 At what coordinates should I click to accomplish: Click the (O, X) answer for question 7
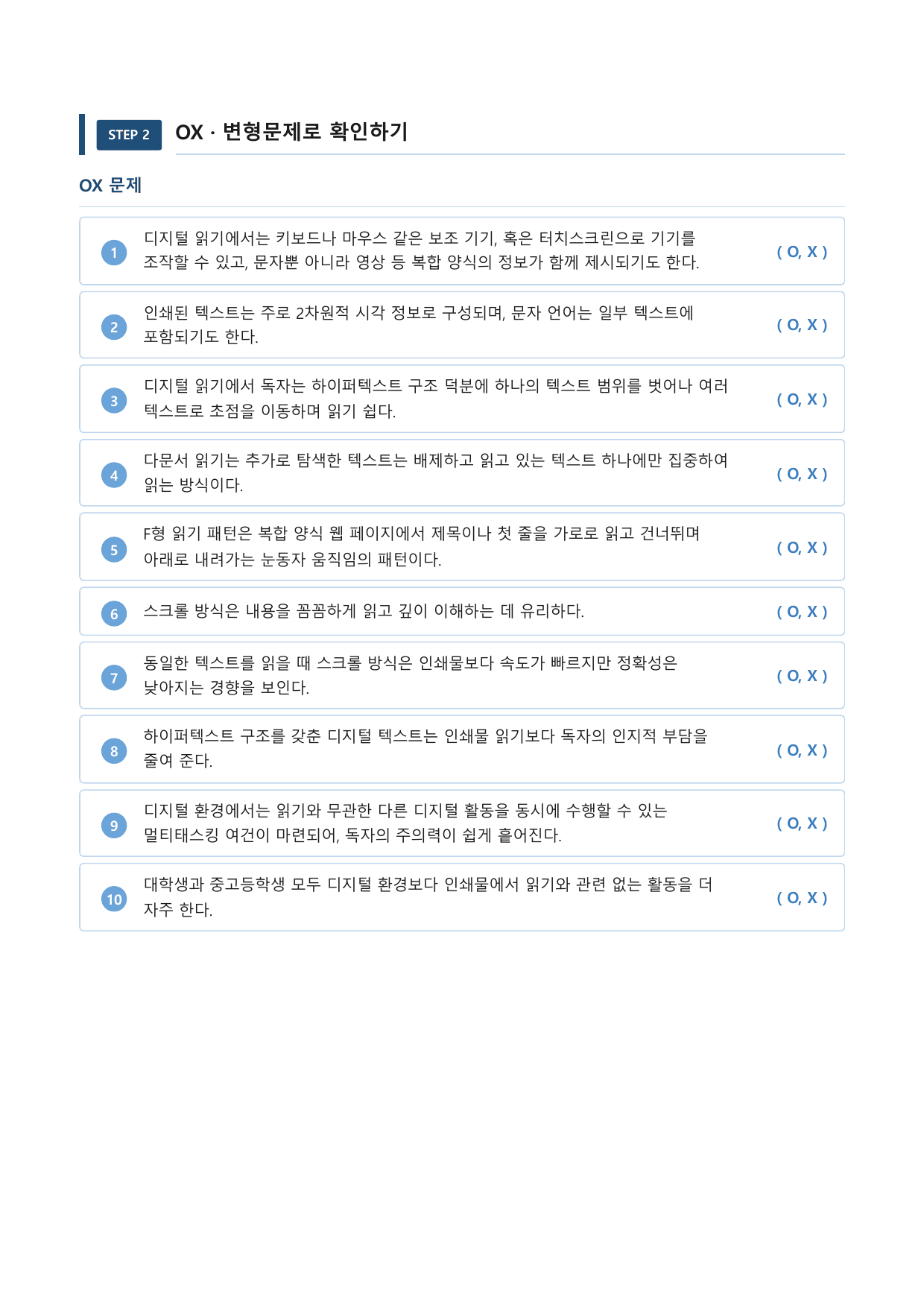pyautogui.click(x=802, y=676)
